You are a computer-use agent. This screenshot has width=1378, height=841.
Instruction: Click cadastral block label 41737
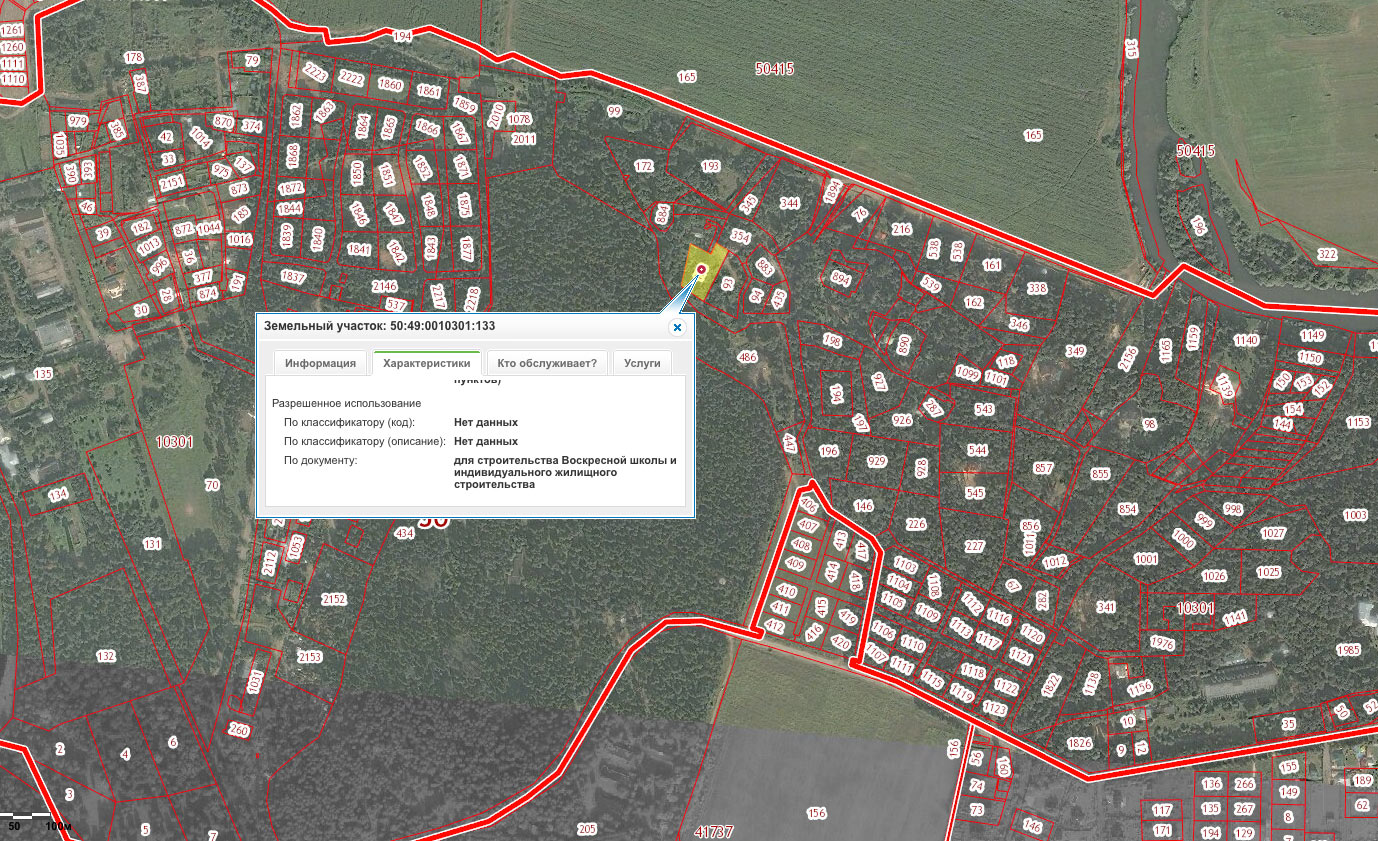(714, 832)
